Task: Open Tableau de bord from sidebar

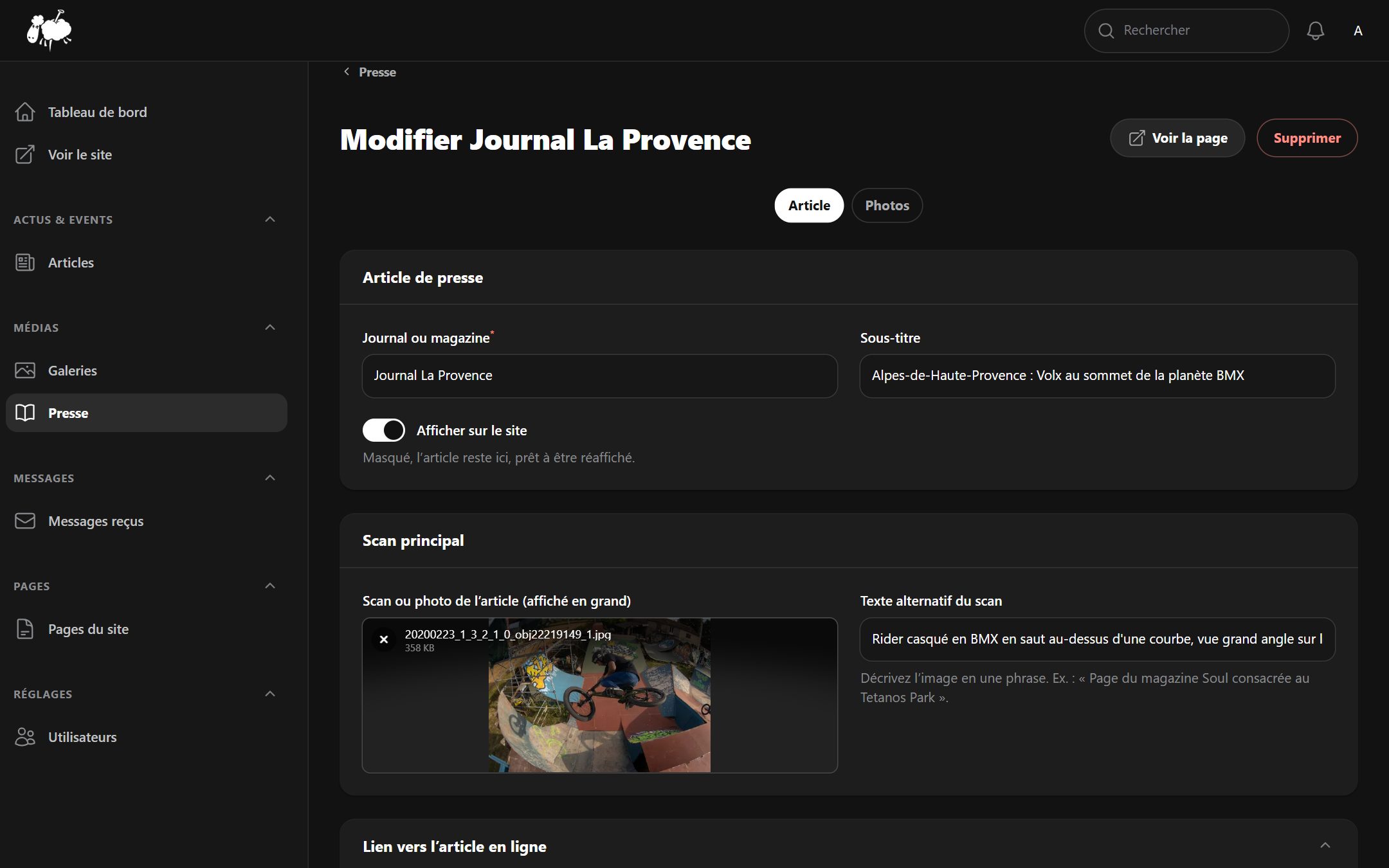Action: [x=147, y=112]
